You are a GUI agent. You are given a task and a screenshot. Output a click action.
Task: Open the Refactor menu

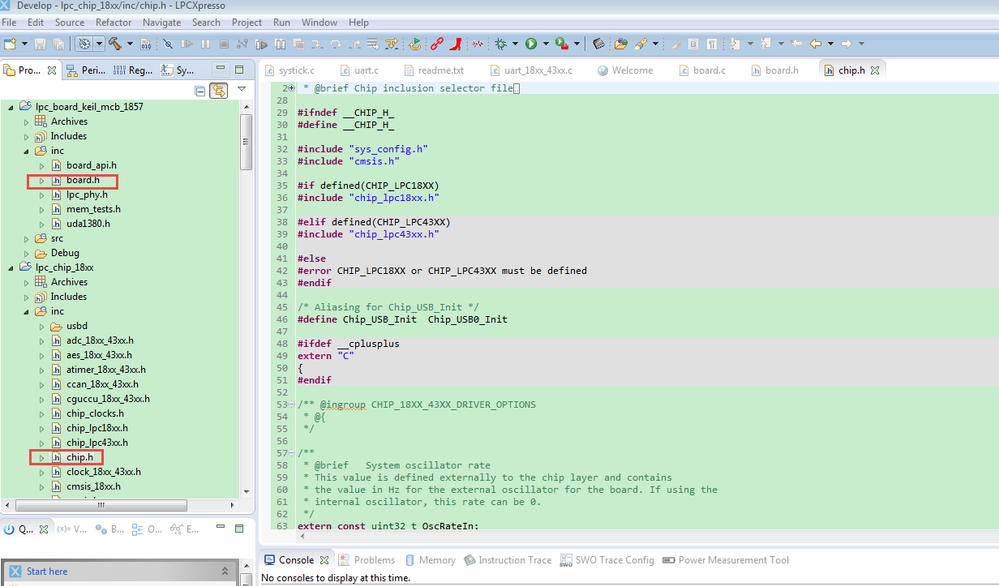113,22
